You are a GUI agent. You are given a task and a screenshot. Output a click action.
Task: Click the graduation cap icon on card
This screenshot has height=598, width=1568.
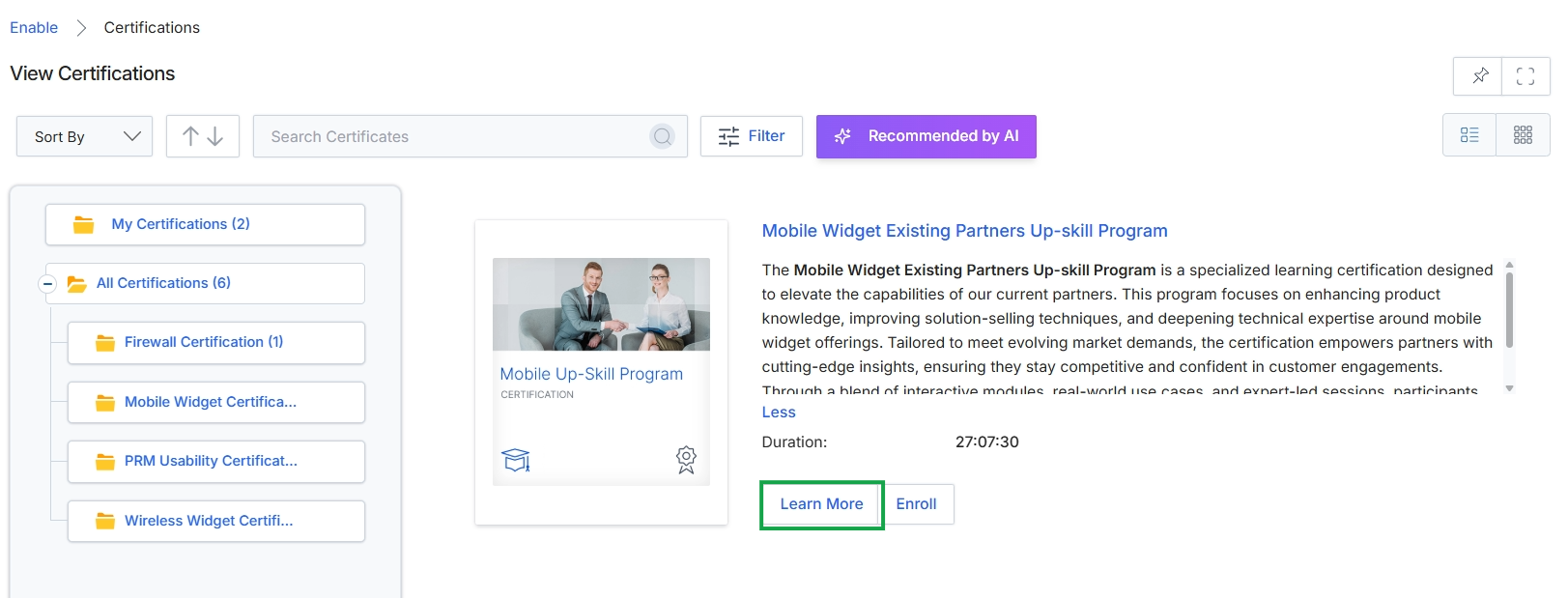516,460
